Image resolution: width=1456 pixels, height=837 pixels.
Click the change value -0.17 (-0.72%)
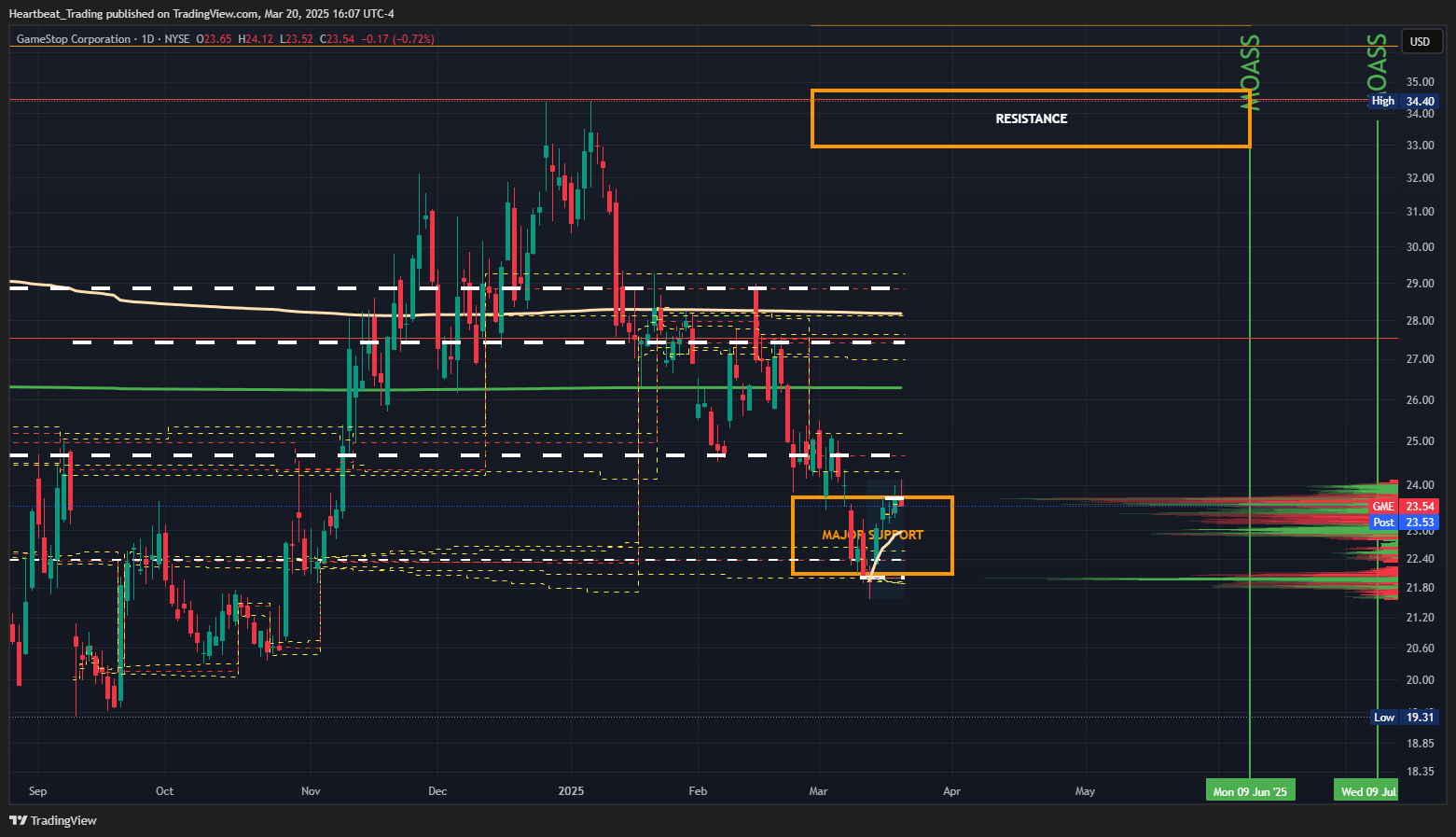(397, 39)
